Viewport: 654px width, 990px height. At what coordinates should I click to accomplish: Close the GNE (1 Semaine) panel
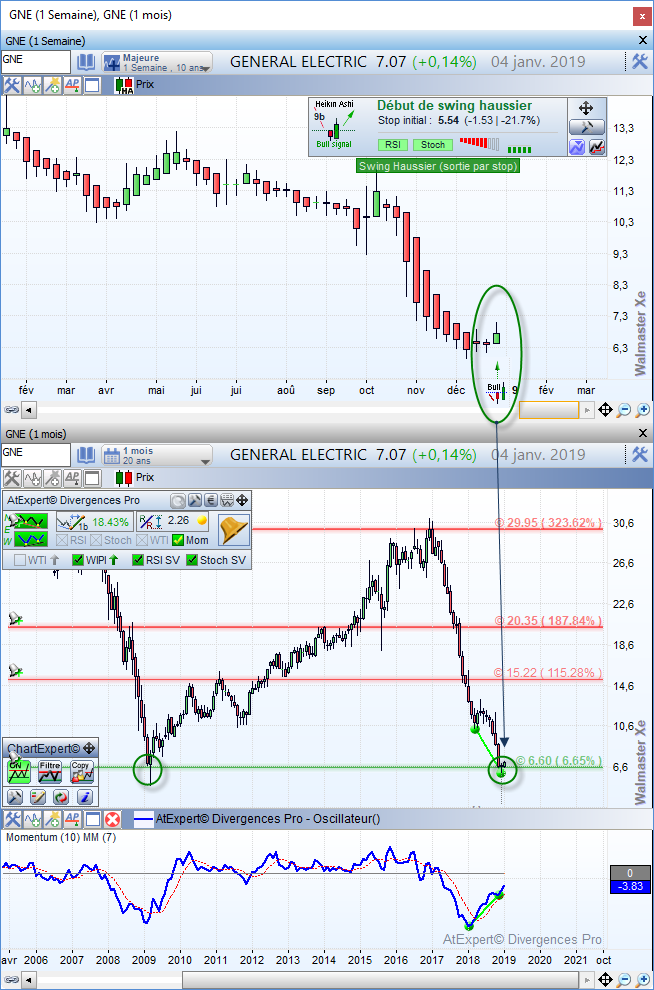[x=643, y=41]
